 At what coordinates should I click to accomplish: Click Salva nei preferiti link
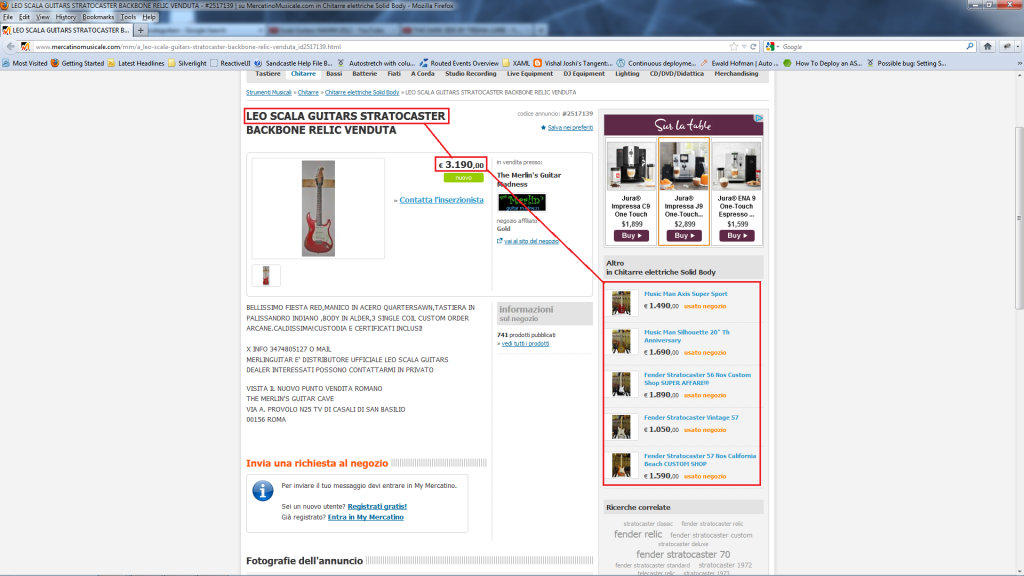[x=570, y=127]
